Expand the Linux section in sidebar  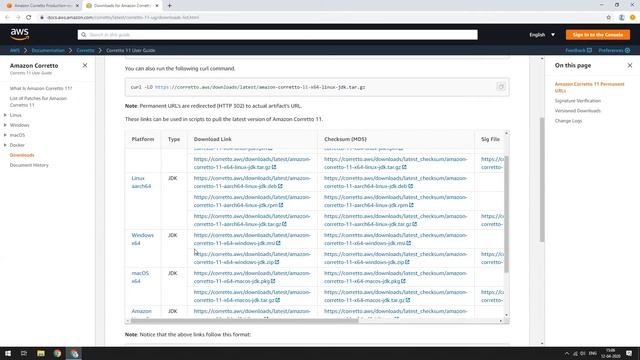coord(5,115)
